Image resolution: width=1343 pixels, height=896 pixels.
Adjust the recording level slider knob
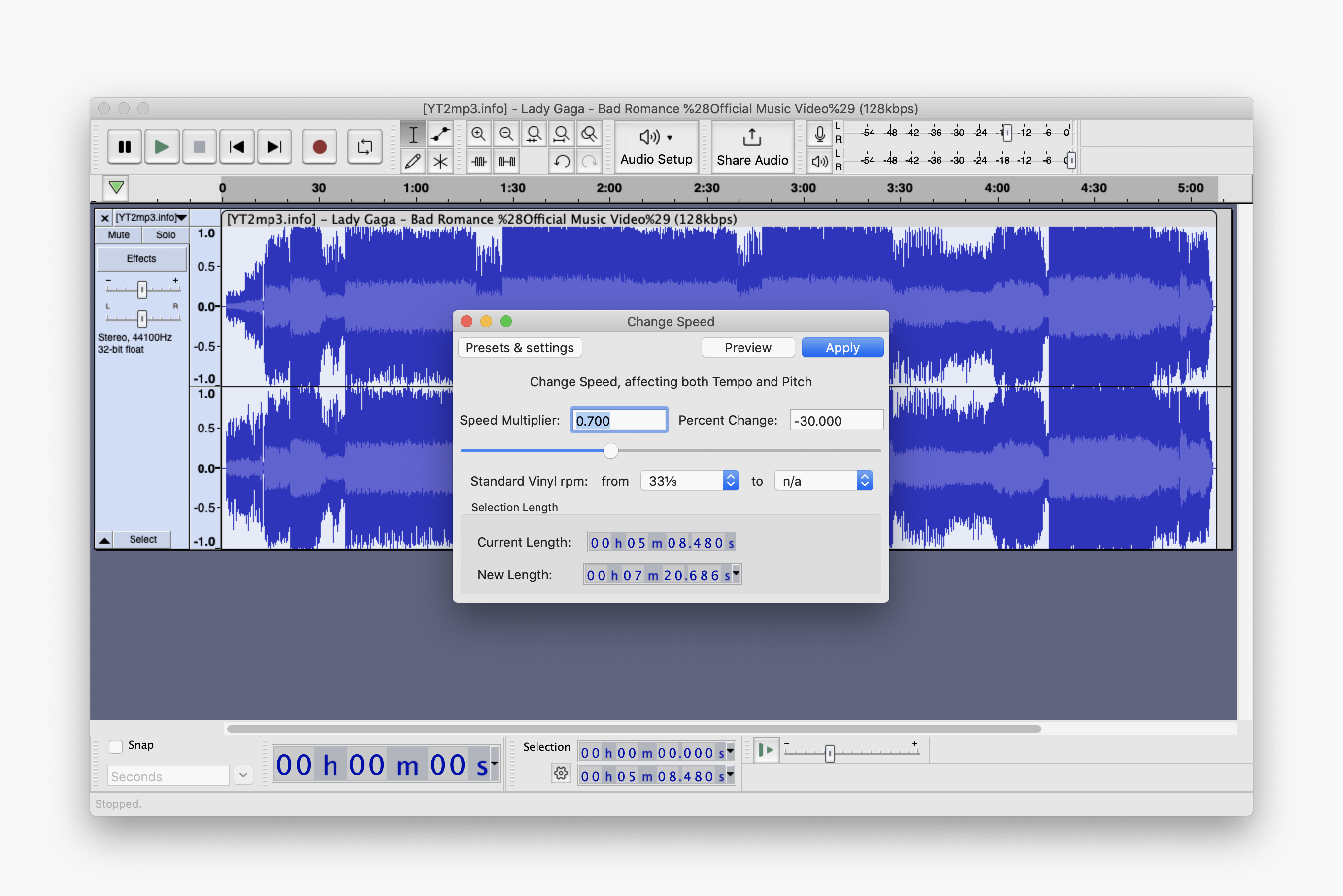click(x=1007, y=133)
